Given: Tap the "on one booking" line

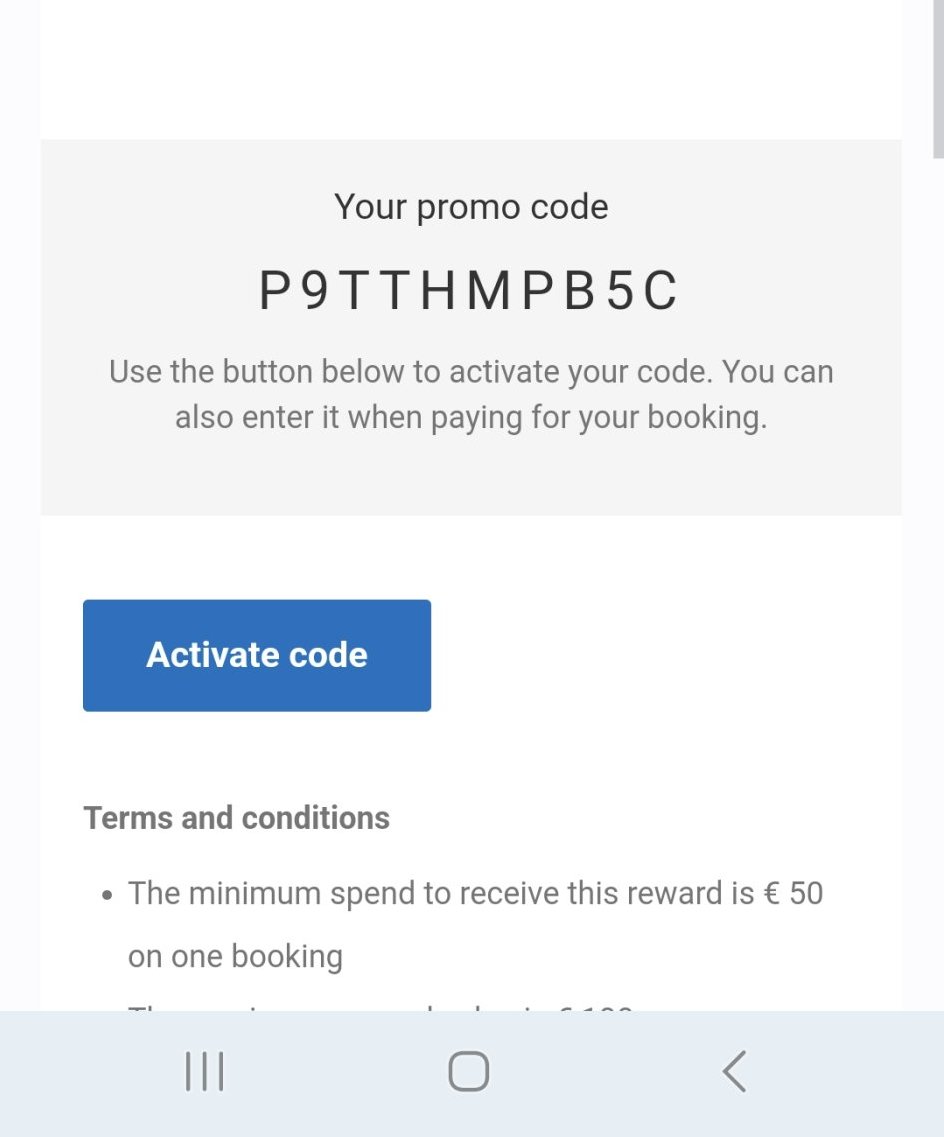Looking at the screenshot, I should pyautogui.click(x=235, y=957).
